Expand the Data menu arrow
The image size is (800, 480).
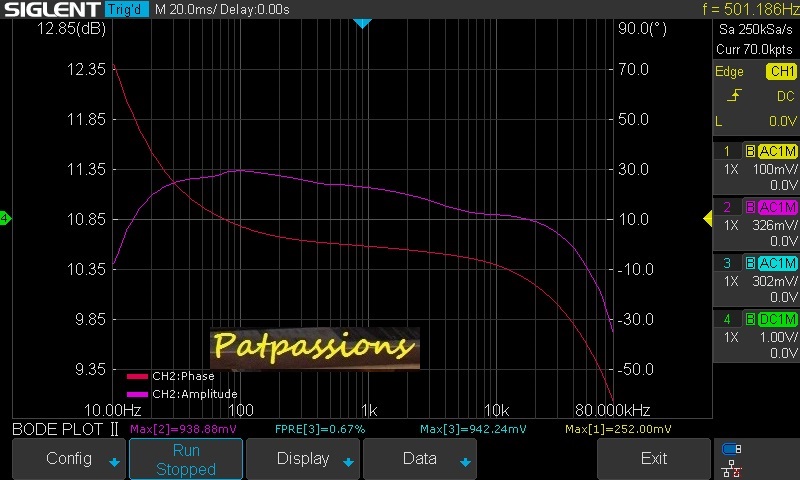464,462
